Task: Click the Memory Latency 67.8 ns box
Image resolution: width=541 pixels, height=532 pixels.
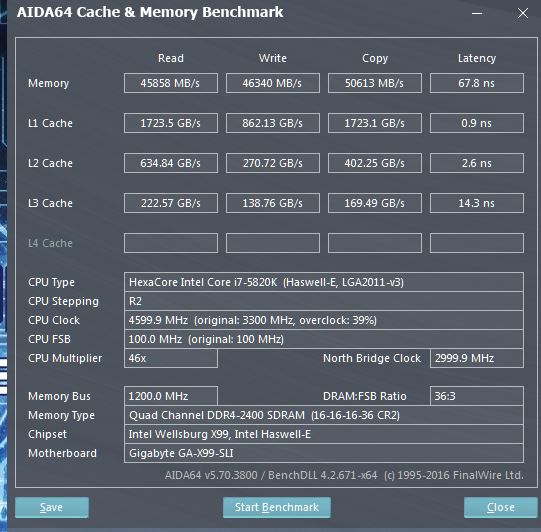Action: tap(477, 83)
